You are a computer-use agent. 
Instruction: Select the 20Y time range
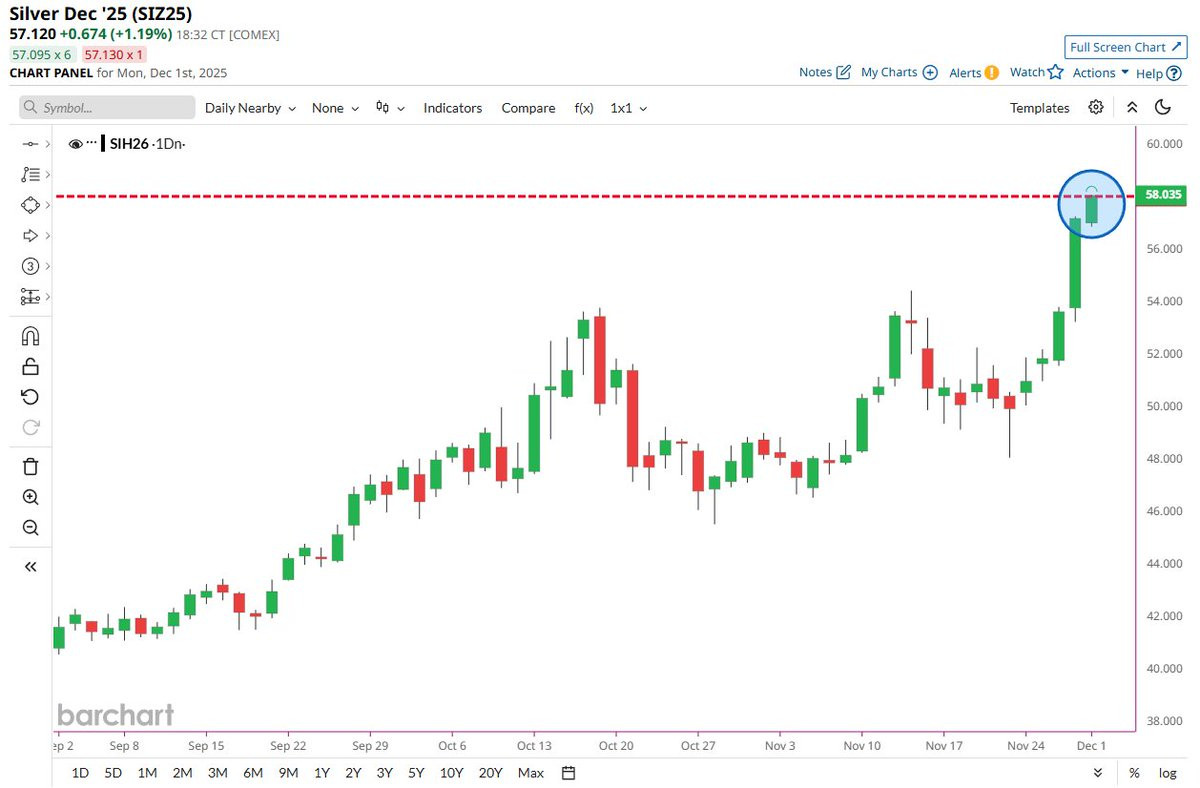[490, 772]
